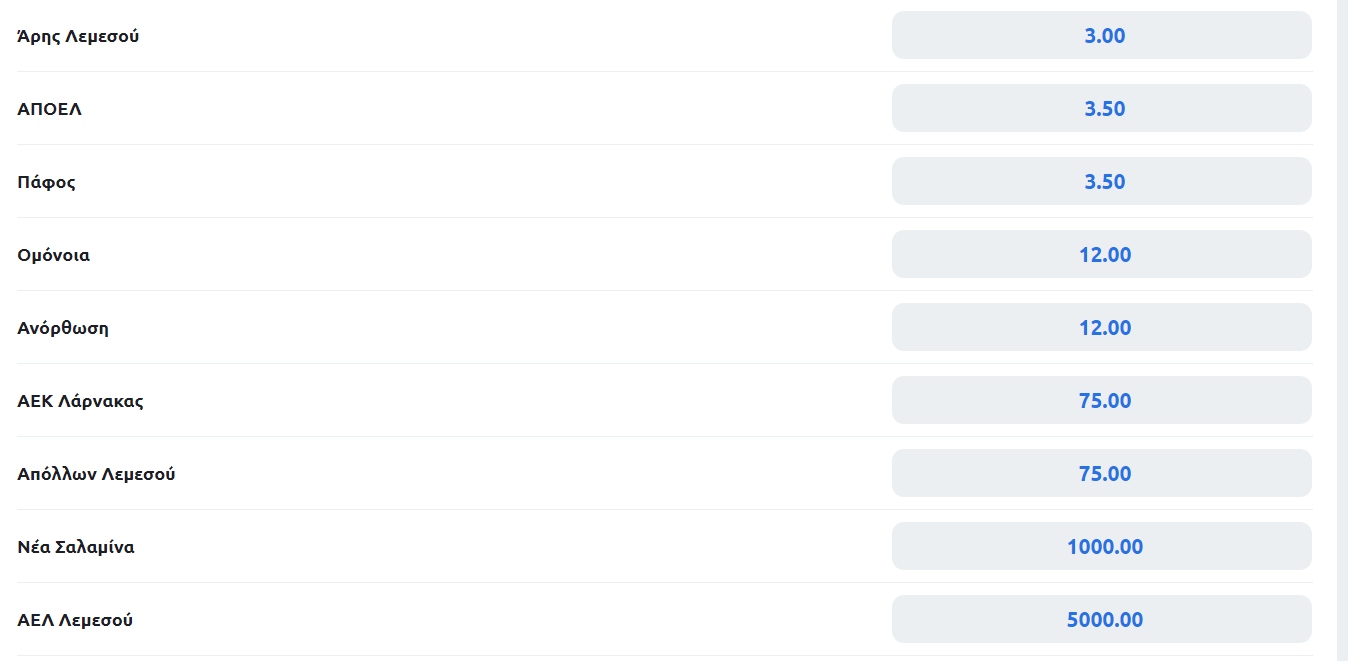Click the Άρης Λεμεσού team name
1348x661 pixels.
pyautogui.click(x=78, y=37)
